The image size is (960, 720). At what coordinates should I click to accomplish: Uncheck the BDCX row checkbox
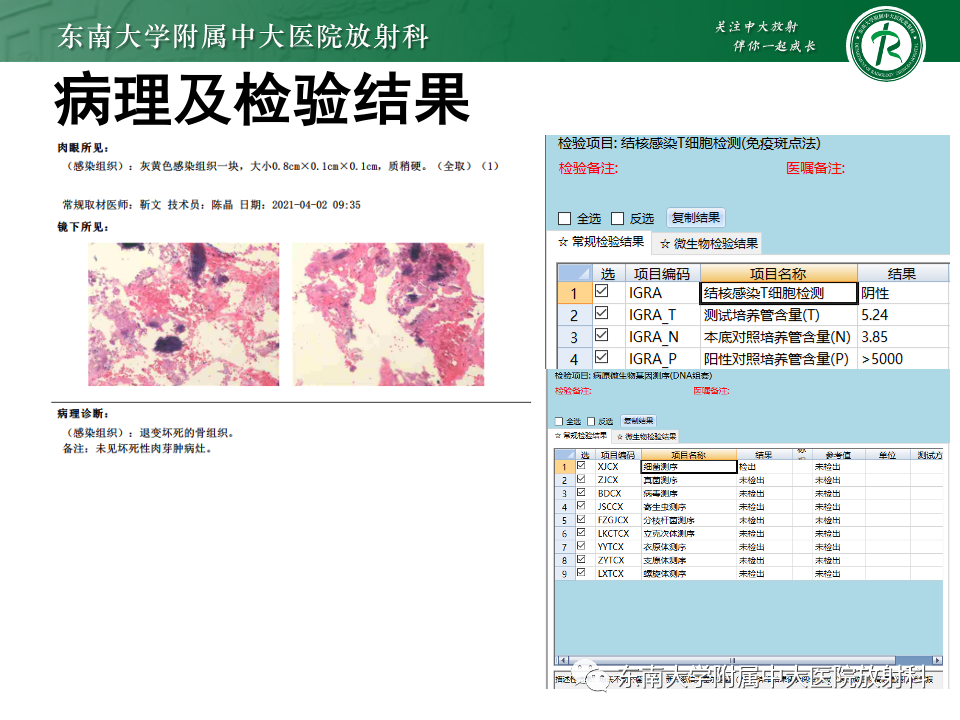(x=581, y=492)
